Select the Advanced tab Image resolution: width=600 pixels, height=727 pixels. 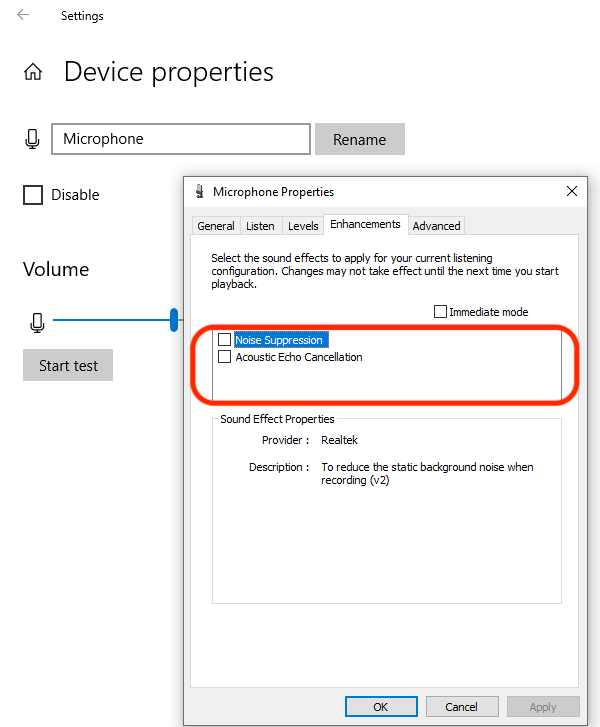(x=436, y=226)
